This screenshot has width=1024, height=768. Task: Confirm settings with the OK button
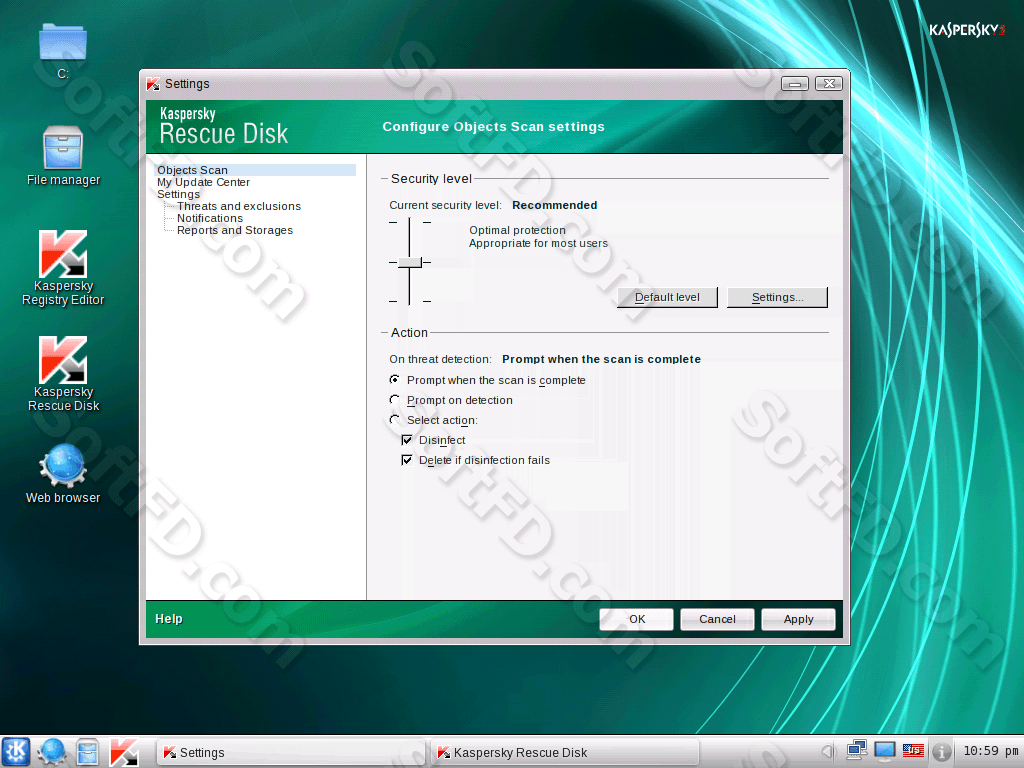point(637,619)
